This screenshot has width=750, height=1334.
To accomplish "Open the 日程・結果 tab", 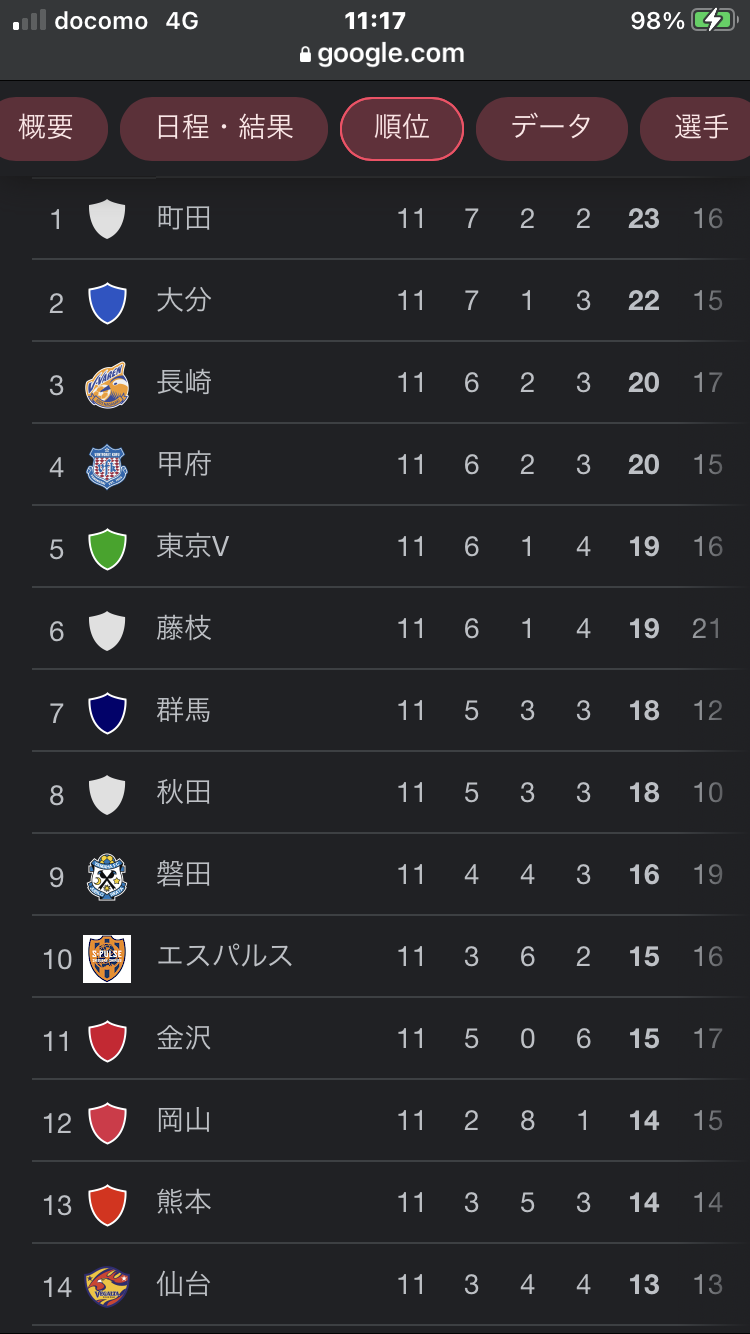I will tap(224, 128).
